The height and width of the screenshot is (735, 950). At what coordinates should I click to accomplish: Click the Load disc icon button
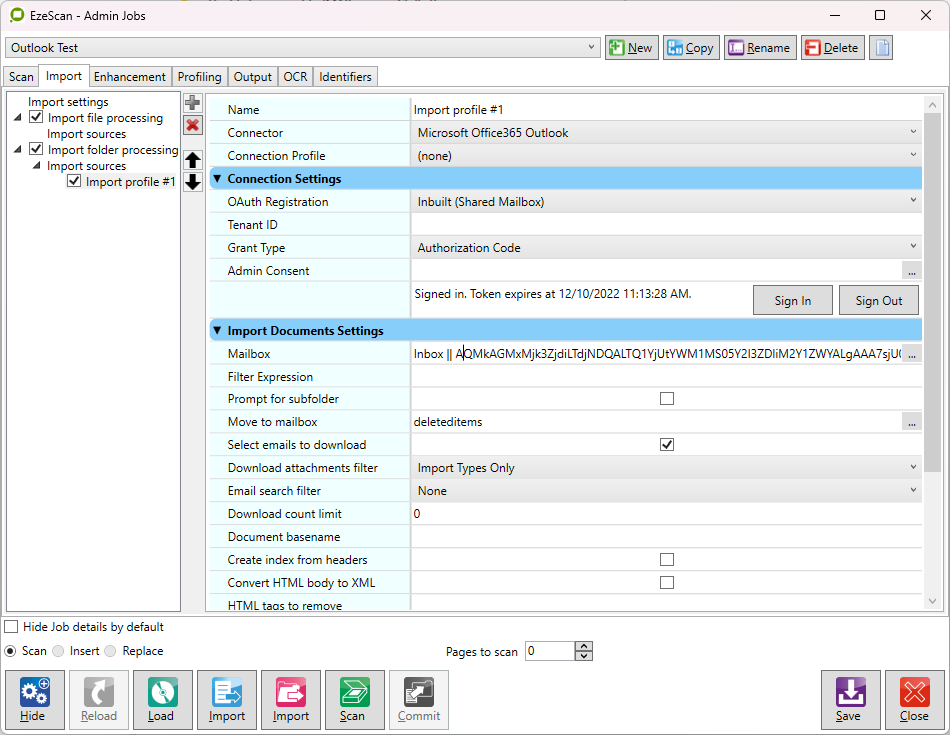point(161,699)
